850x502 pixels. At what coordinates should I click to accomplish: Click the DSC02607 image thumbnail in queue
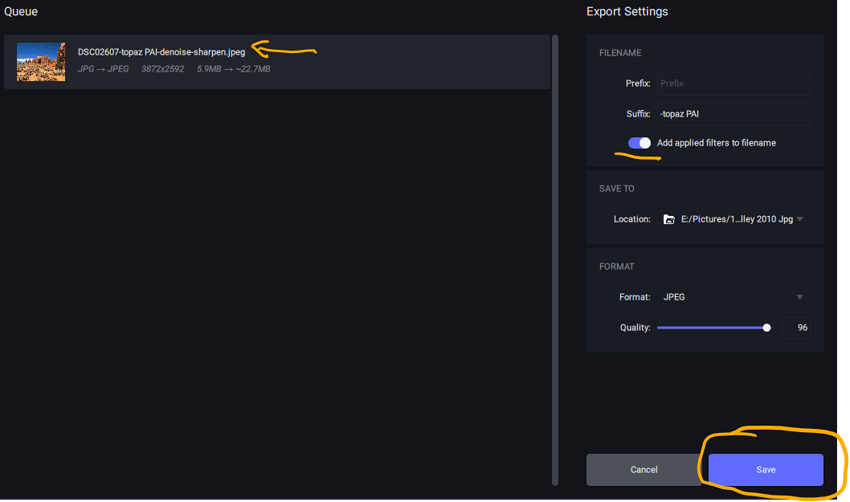(41, 61)
